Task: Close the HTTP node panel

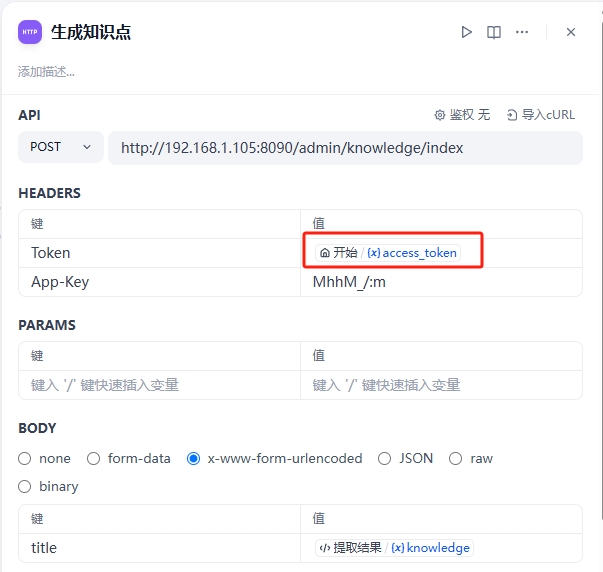Action: [571, 32]
